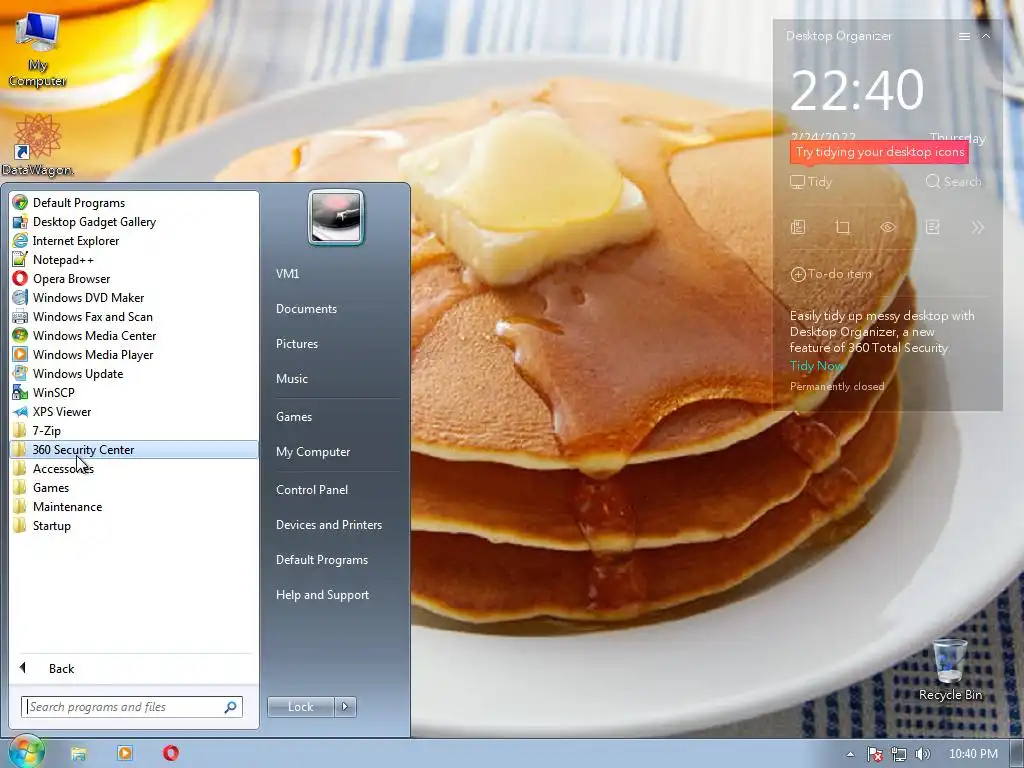
Task: Click the edit list icon in Desktop Organizer
Action: click(933, 227)
